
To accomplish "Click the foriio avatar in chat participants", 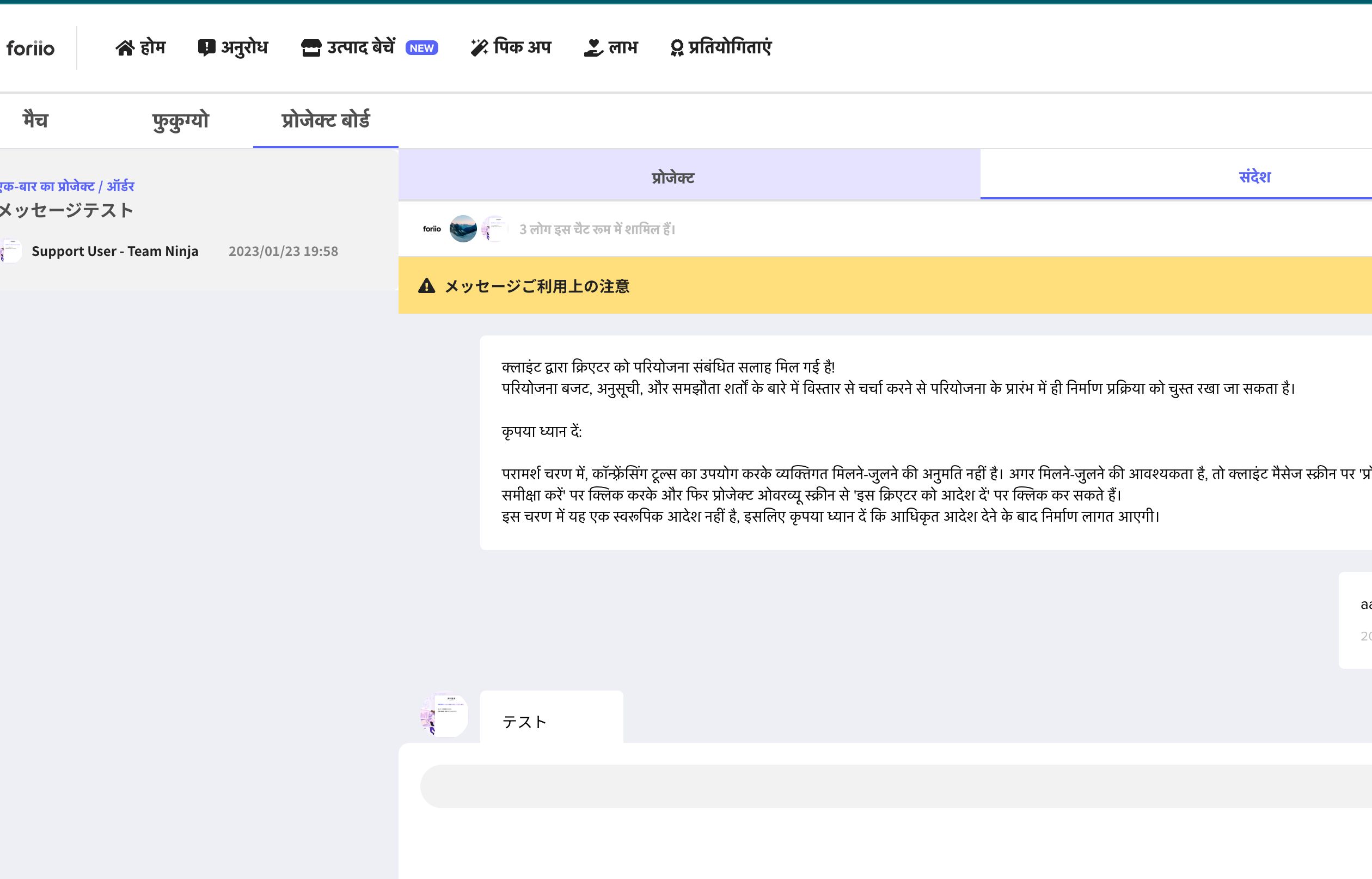I will click(x=432, y=229).
